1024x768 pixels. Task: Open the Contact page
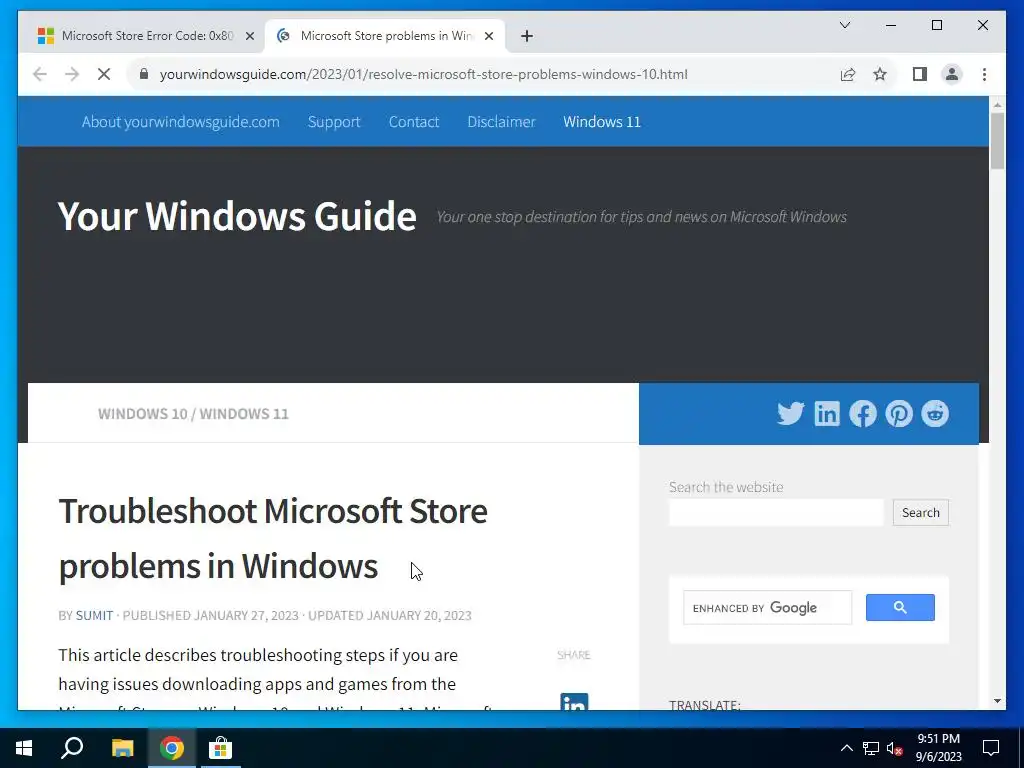pyautogui.click(x=414, y=122)
